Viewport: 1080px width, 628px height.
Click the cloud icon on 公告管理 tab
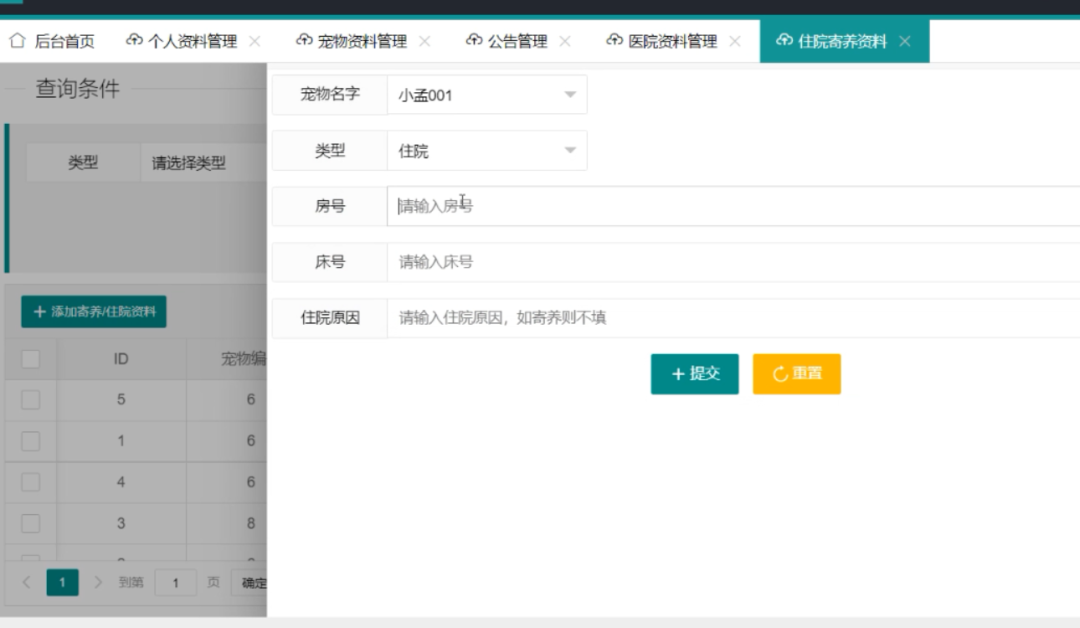474,40
